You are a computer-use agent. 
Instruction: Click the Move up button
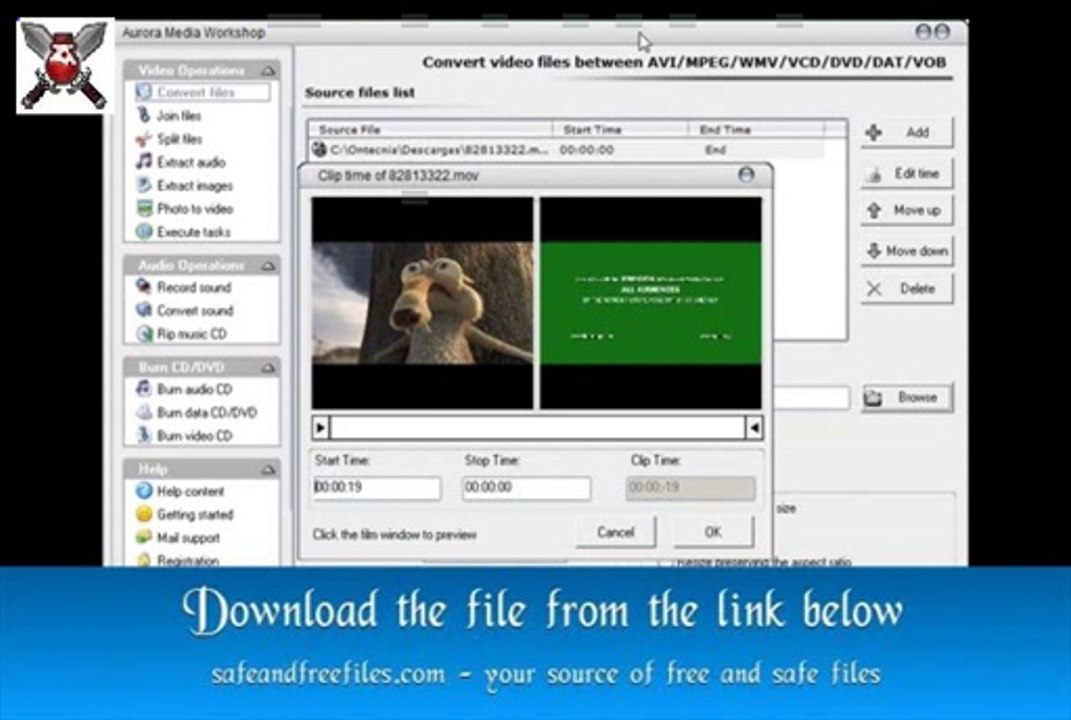click(906, 210)
